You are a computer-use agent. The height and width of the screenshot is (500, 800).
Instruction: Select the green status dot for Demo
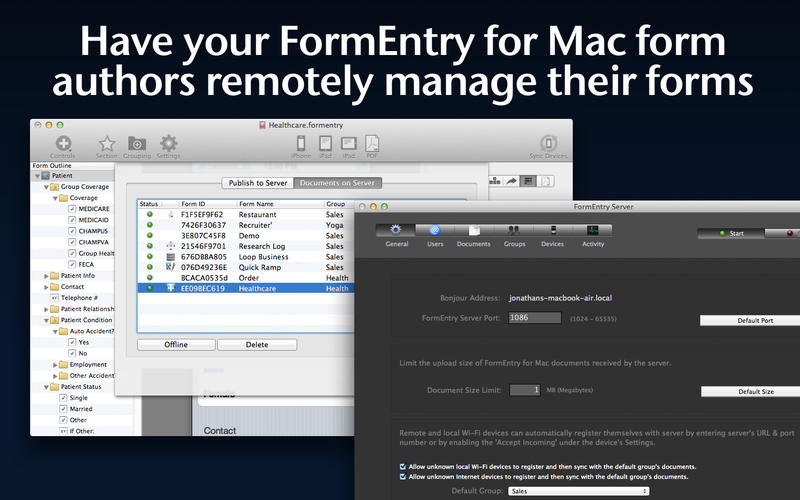(149, 235)
